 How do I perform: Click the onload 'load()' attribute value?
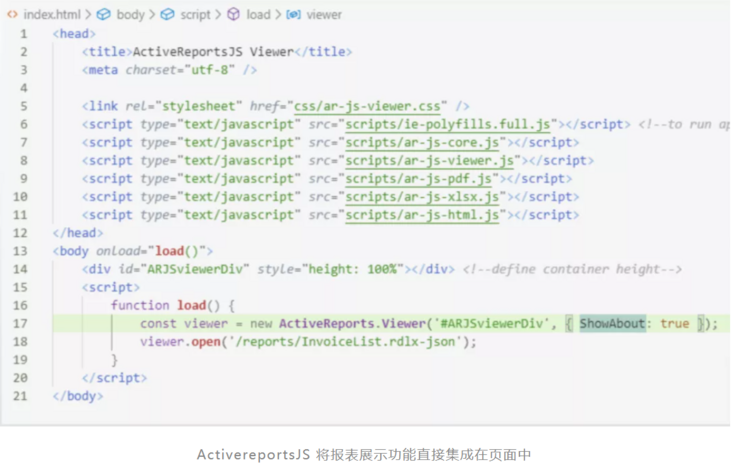(177, 251)
